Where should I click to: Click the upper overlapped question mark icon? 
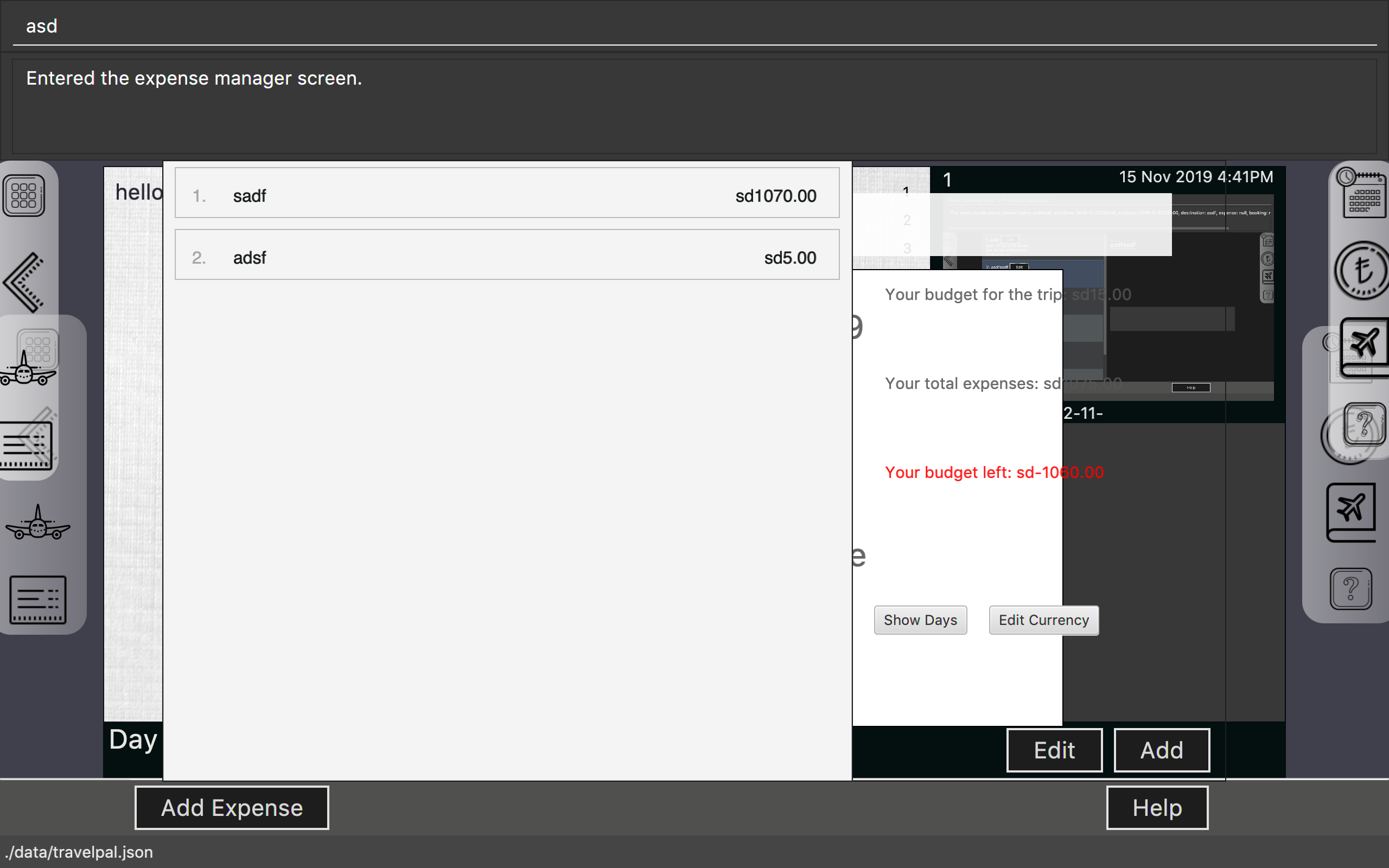pyautogui.click(x=1365, y=424)
